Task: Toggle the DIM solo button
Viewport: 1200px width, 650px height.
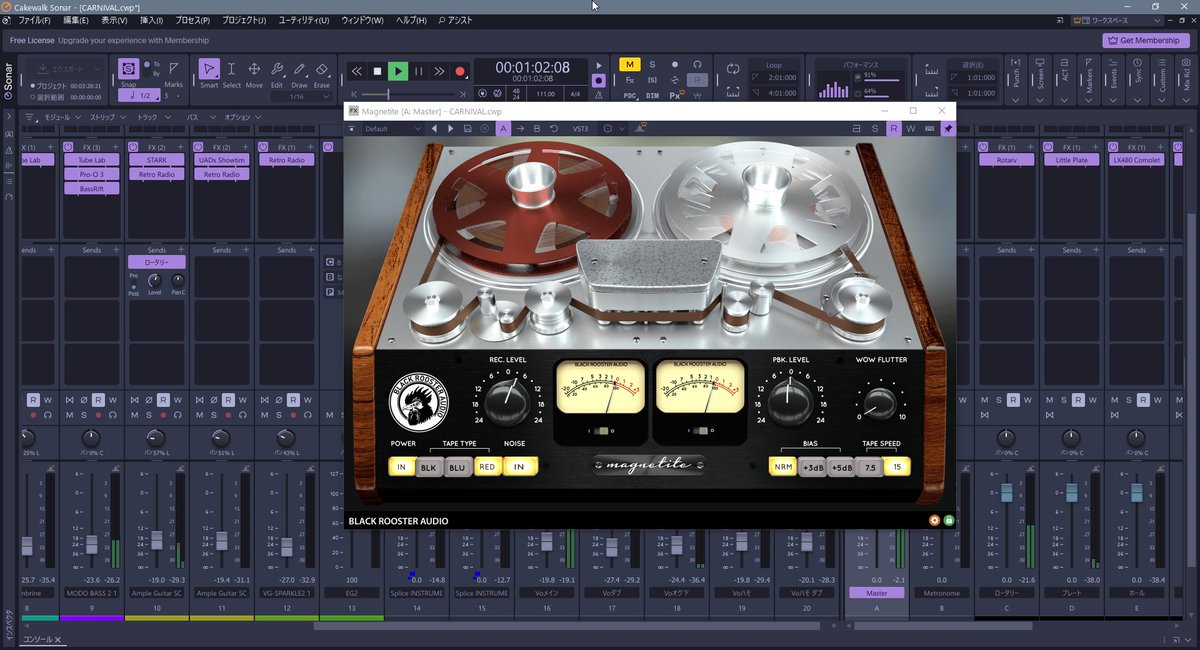Action: tap(652, 95)
